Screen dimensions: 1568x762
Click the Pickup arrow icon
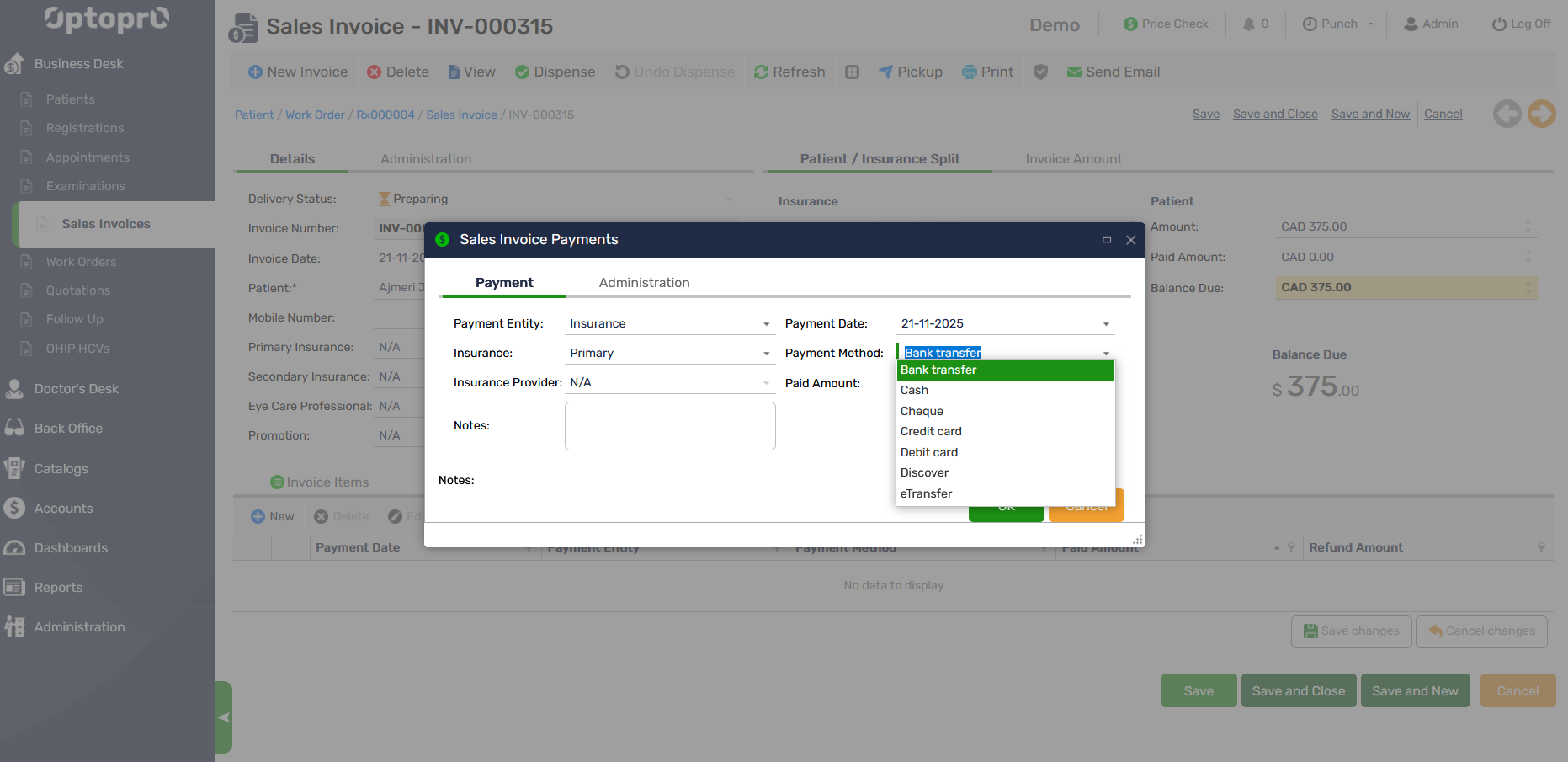[x=885, y=72]
